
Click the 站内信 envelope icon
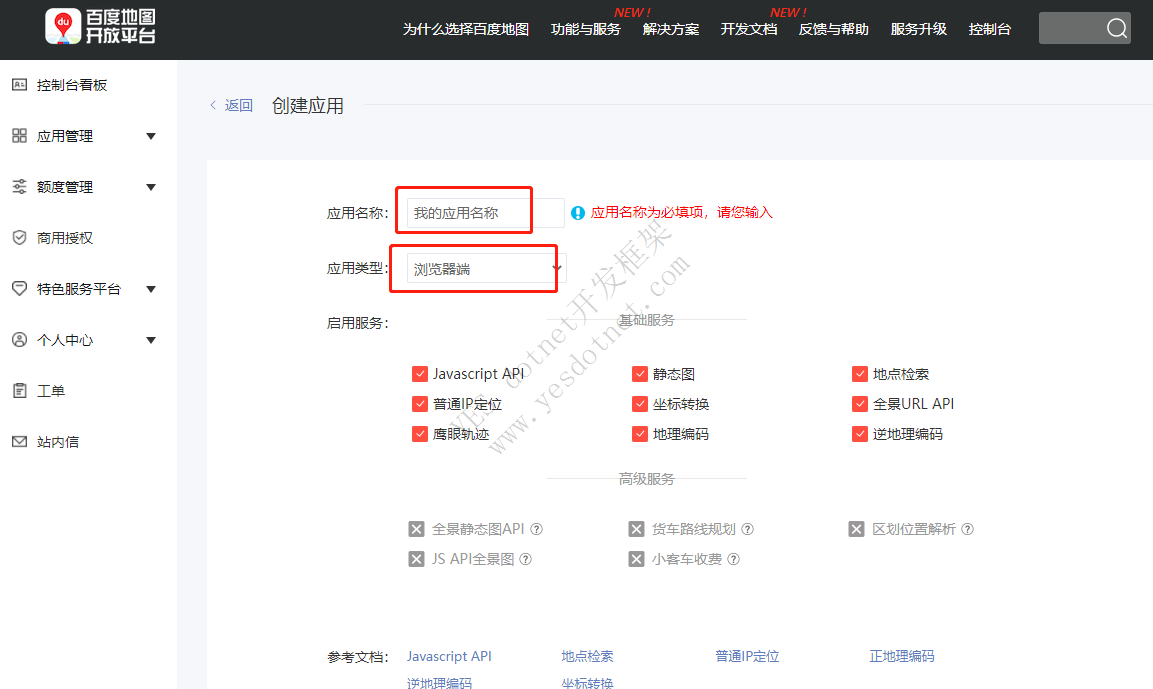(x=20, y=441)
